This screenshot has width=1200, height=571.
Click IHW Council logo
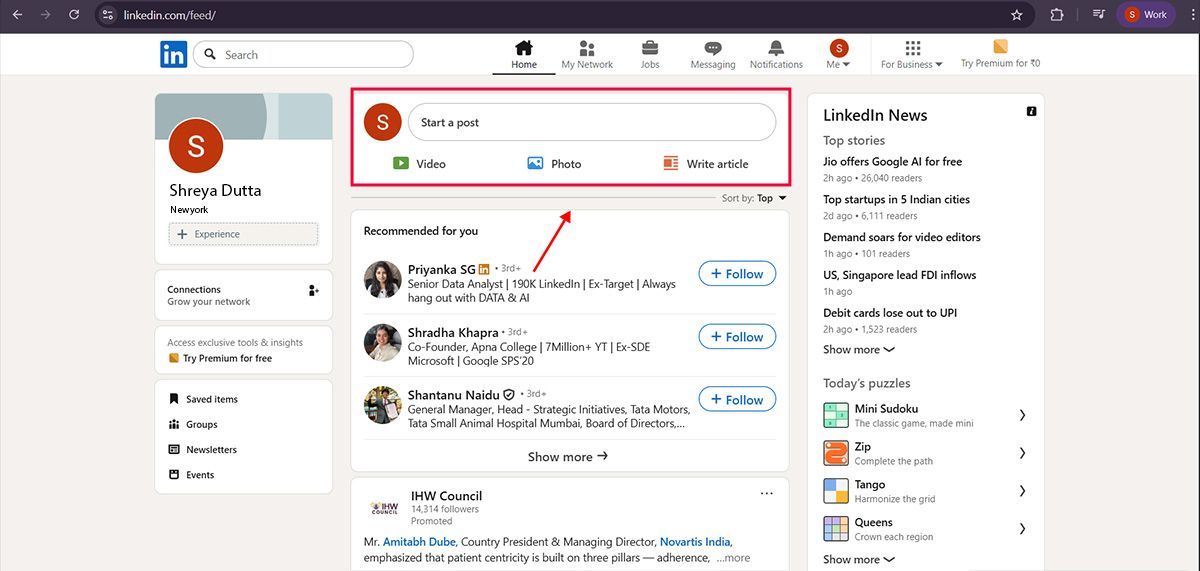point(384,507)
